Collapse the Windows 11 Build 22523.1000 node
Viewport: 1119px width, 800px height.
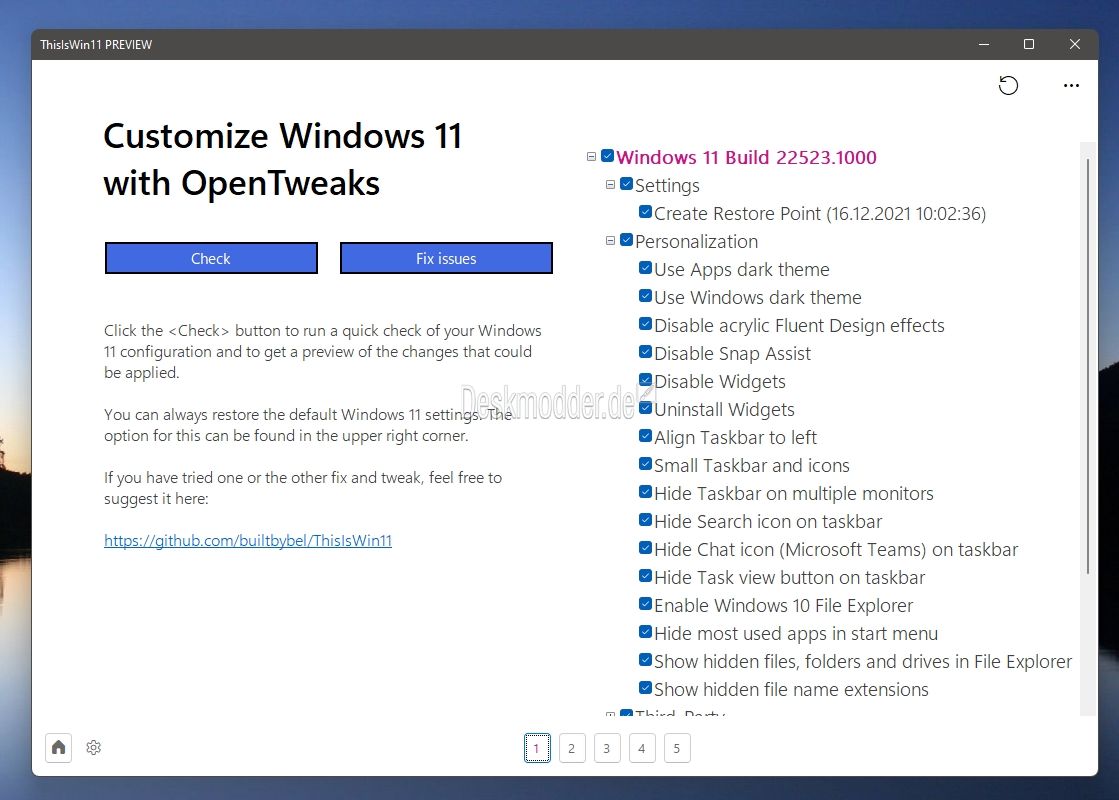[x=591, y=156]
